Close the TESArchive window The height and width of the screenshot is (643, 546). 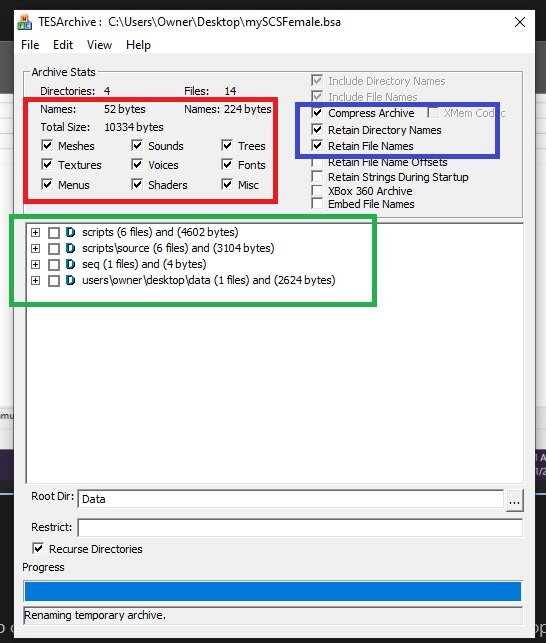[x=520, y=22]
